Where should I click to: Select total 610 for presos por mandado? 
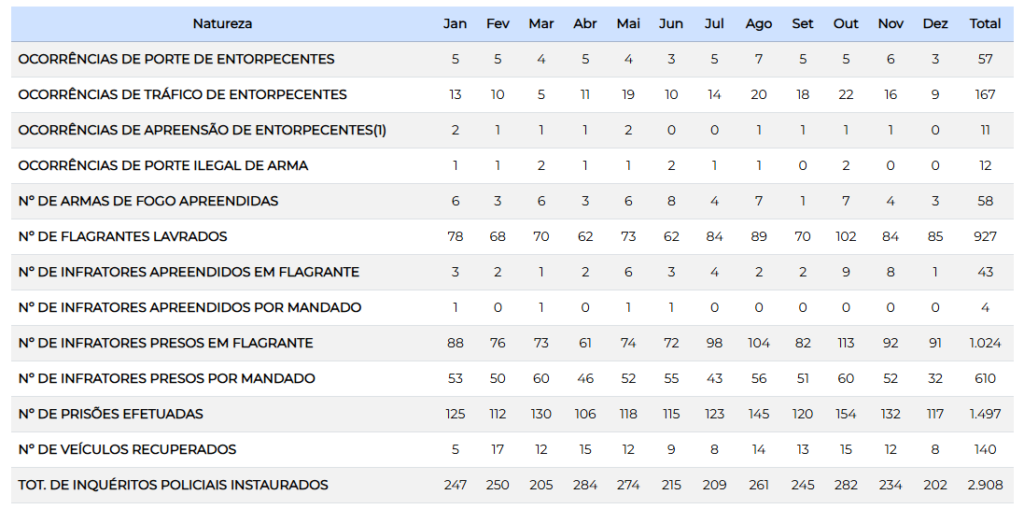(x=985, y=378)
